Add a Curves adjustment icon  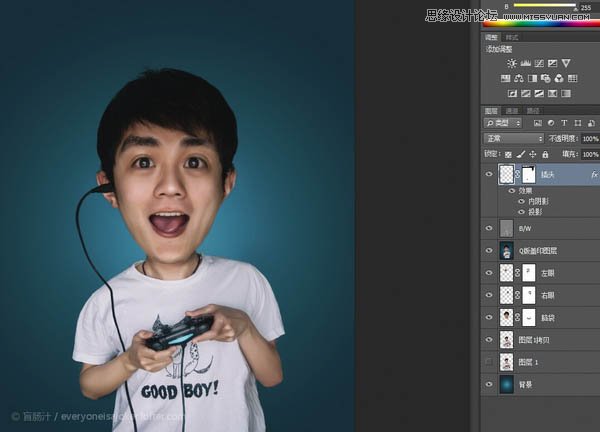point(539,63)
